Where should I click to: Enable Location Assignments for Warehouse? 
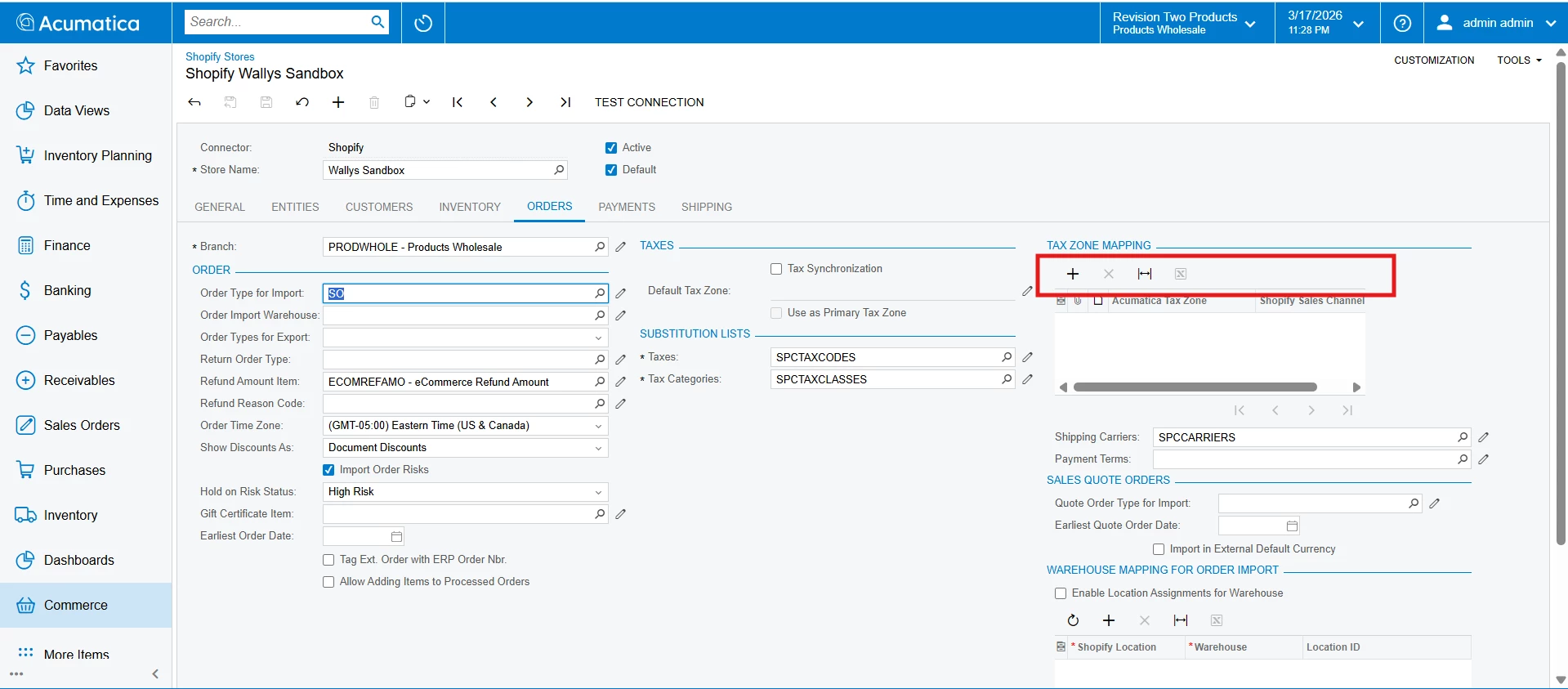pos(1061,593)
